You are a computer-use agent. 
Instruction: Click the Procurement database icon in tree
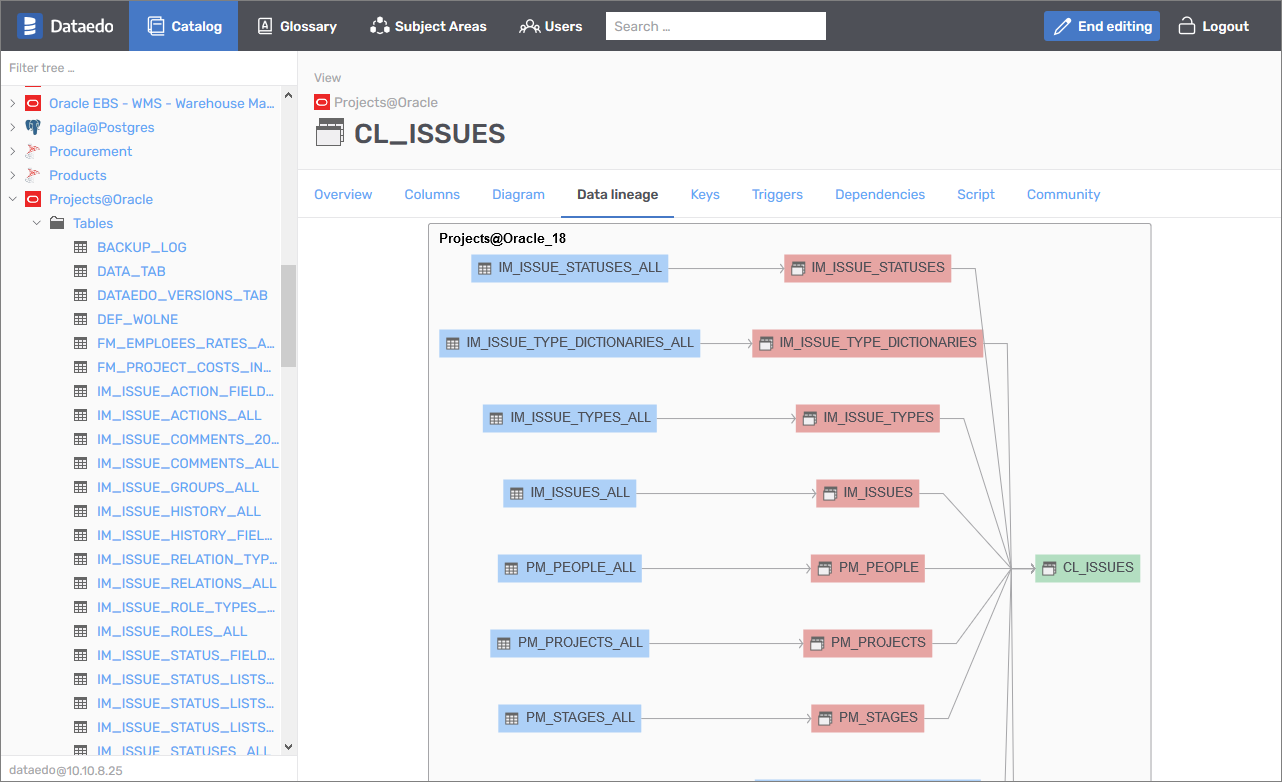click(x=33, y=152)
